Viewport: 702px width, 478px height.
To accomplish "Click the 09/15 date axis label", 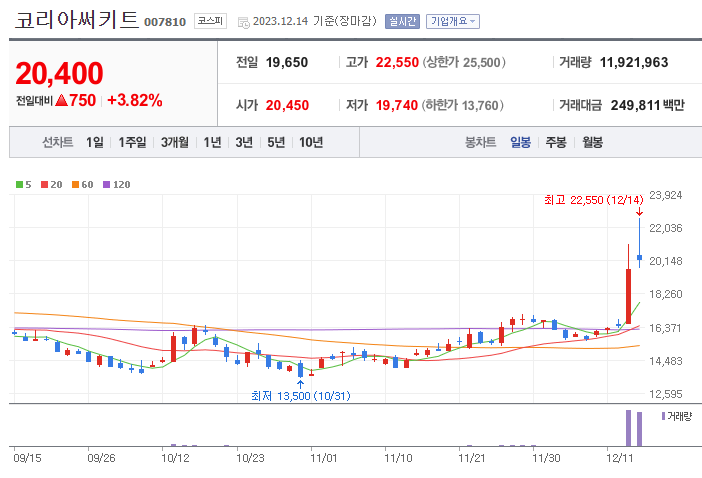I will click(x=27, y=458).
